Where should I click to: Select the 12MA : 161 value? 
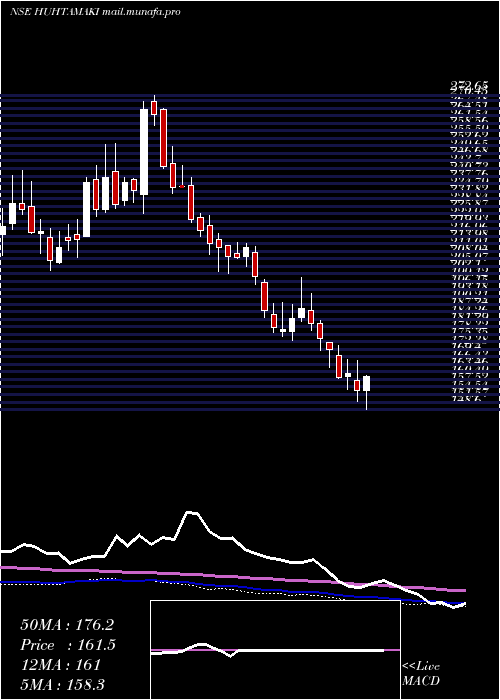(60, 665)
